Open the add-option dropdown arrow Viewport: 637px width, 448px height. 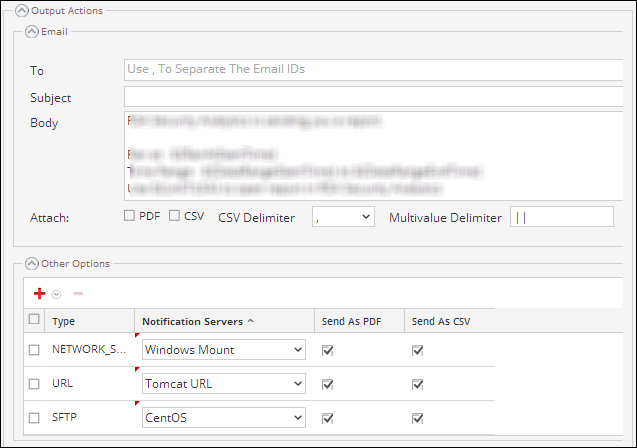point(56,294)
